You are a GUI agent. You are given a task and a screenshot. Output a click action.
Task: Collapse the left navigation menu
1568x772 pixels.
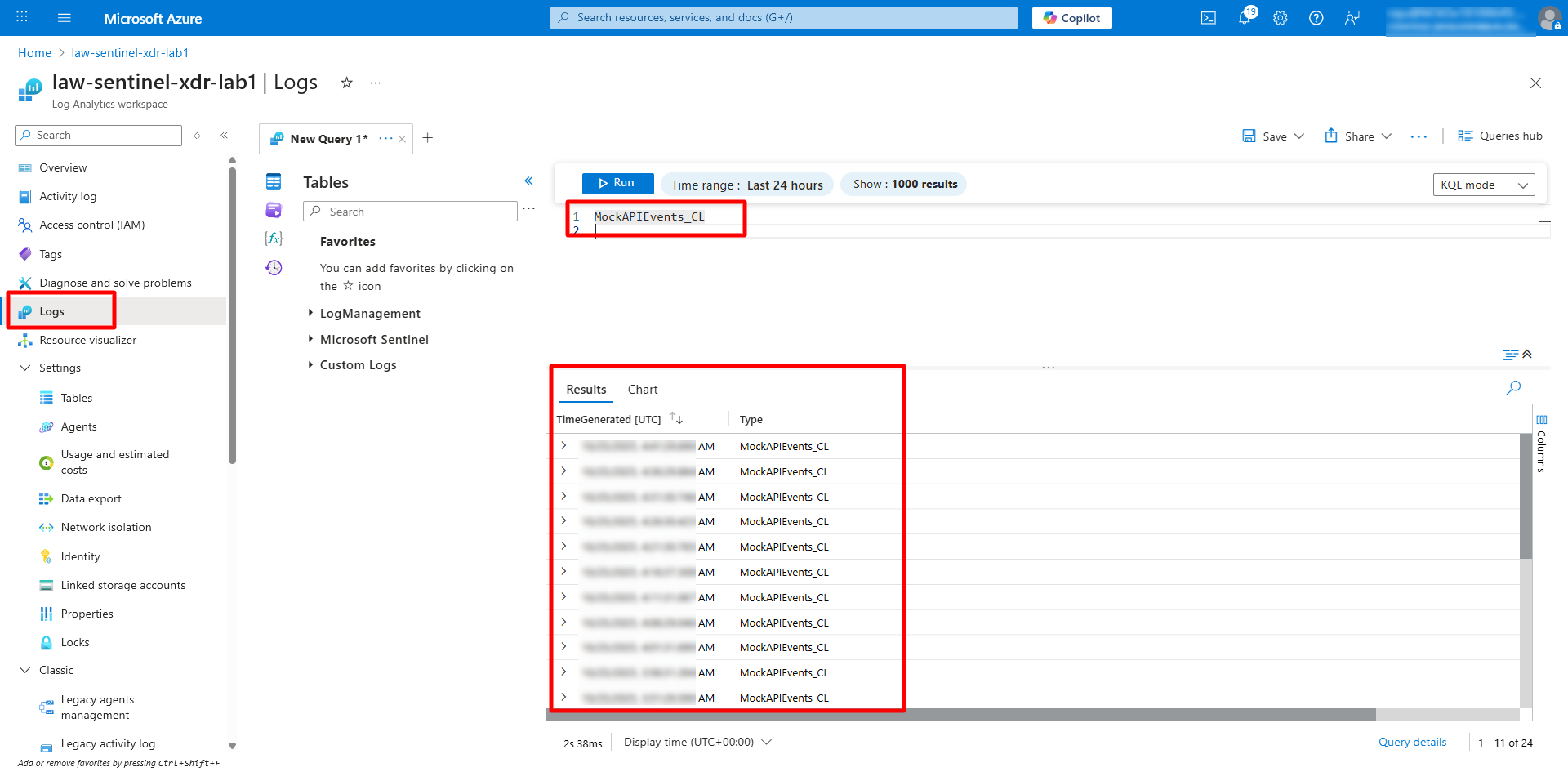(x=224, y=136)
